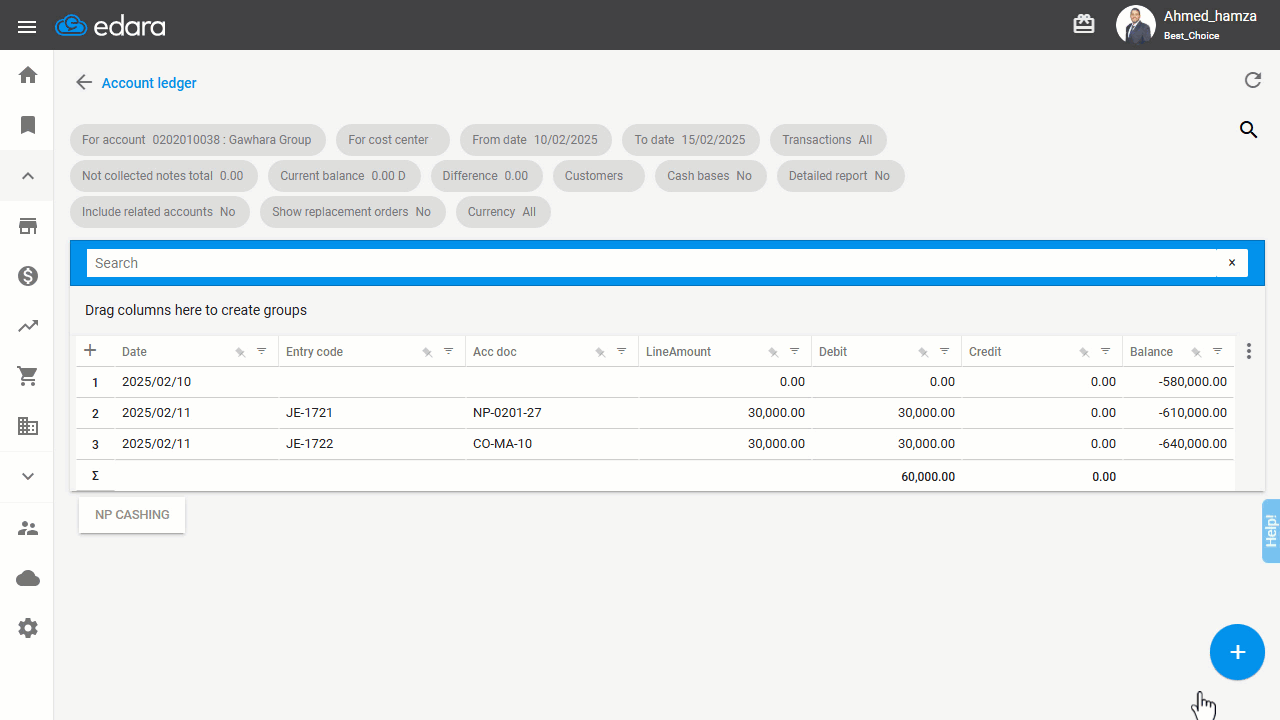Open bookmarks icon in sidebar
1280x720 pixels.
(x=28, y=125)
